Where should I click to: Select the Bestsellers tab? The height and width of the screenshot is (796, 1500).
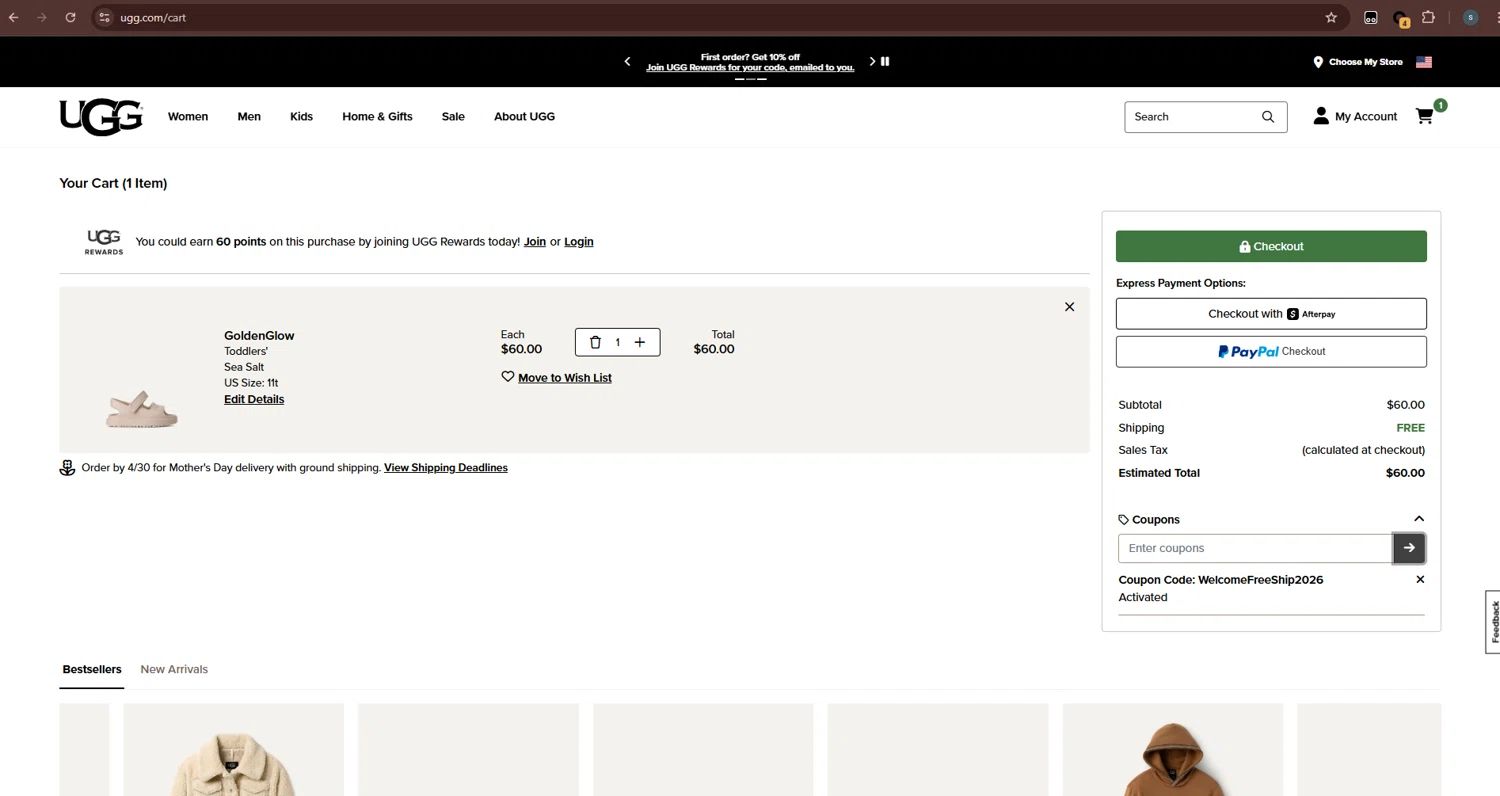(92, 669)
